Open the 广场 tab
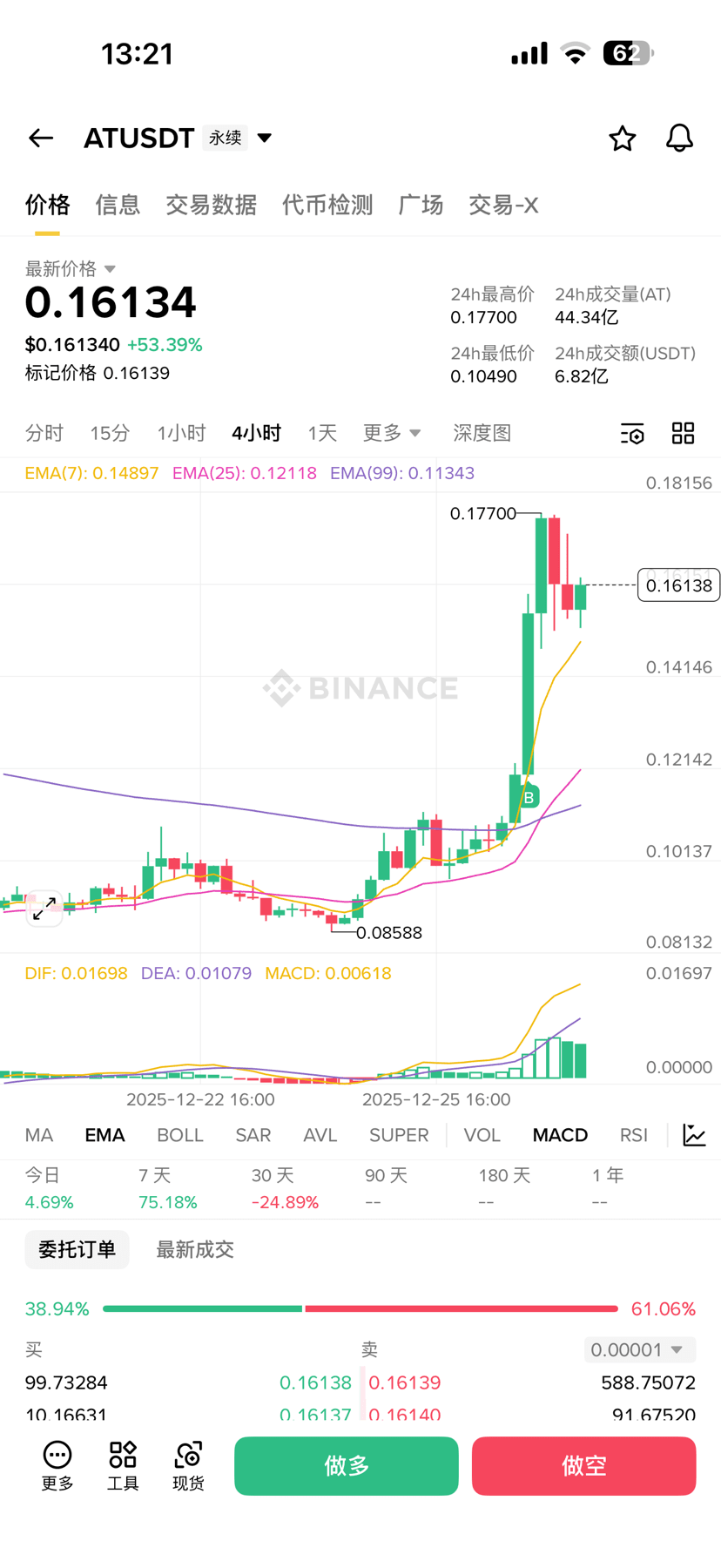The height and width of the screenshot is (1568, 721). (421, 205)
